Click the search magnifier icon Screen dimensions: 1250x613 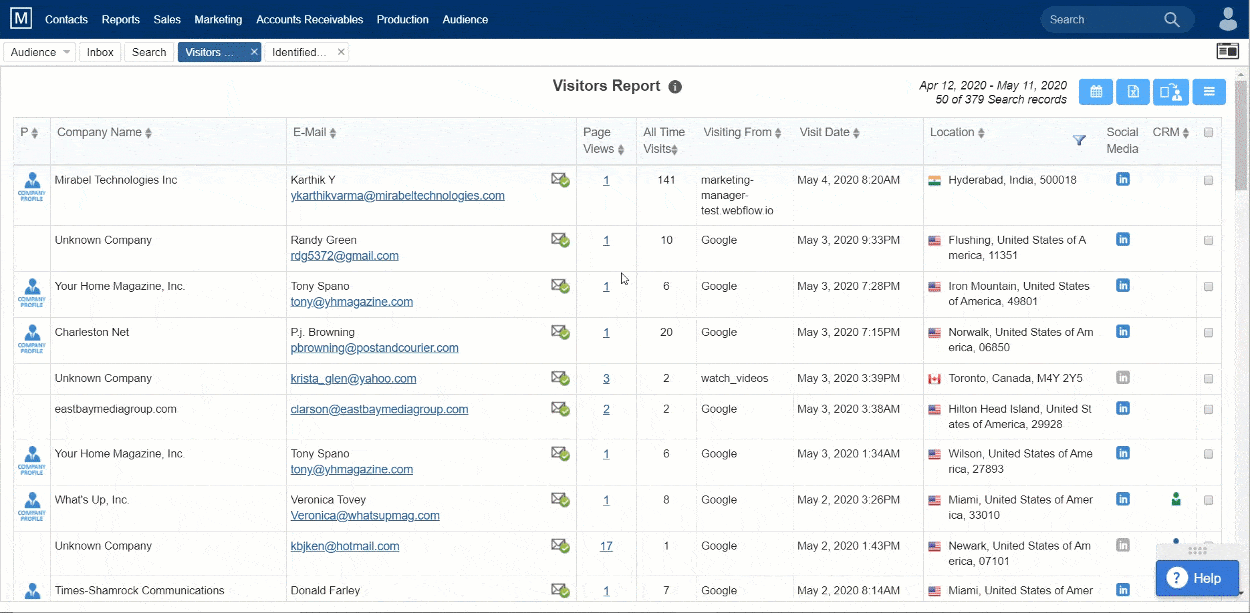coord(1172,19)
